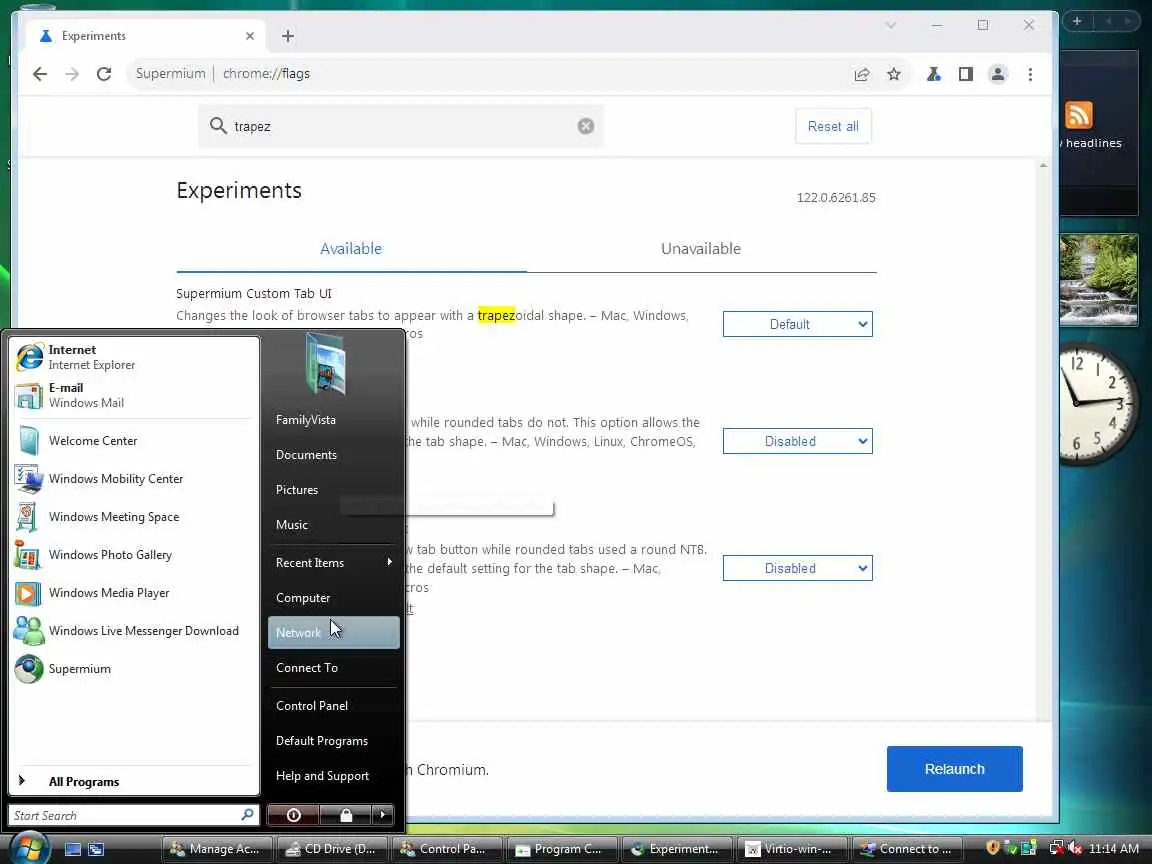Relaunch the browser to apply changes
This screenshot has width=1152, height=864.
[954, 768]
